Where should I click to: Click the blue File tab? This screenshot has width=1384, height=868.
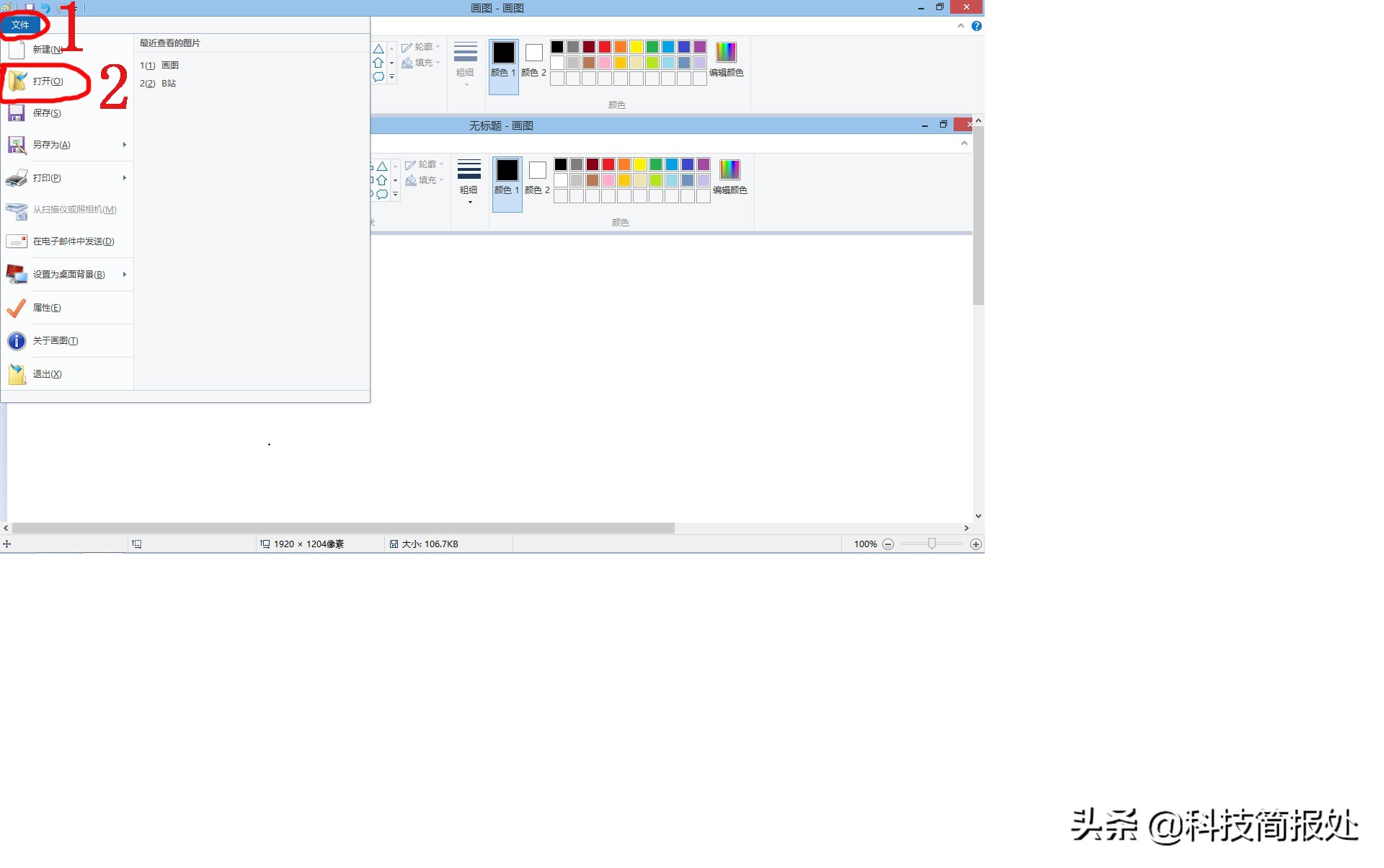[20, 25]
